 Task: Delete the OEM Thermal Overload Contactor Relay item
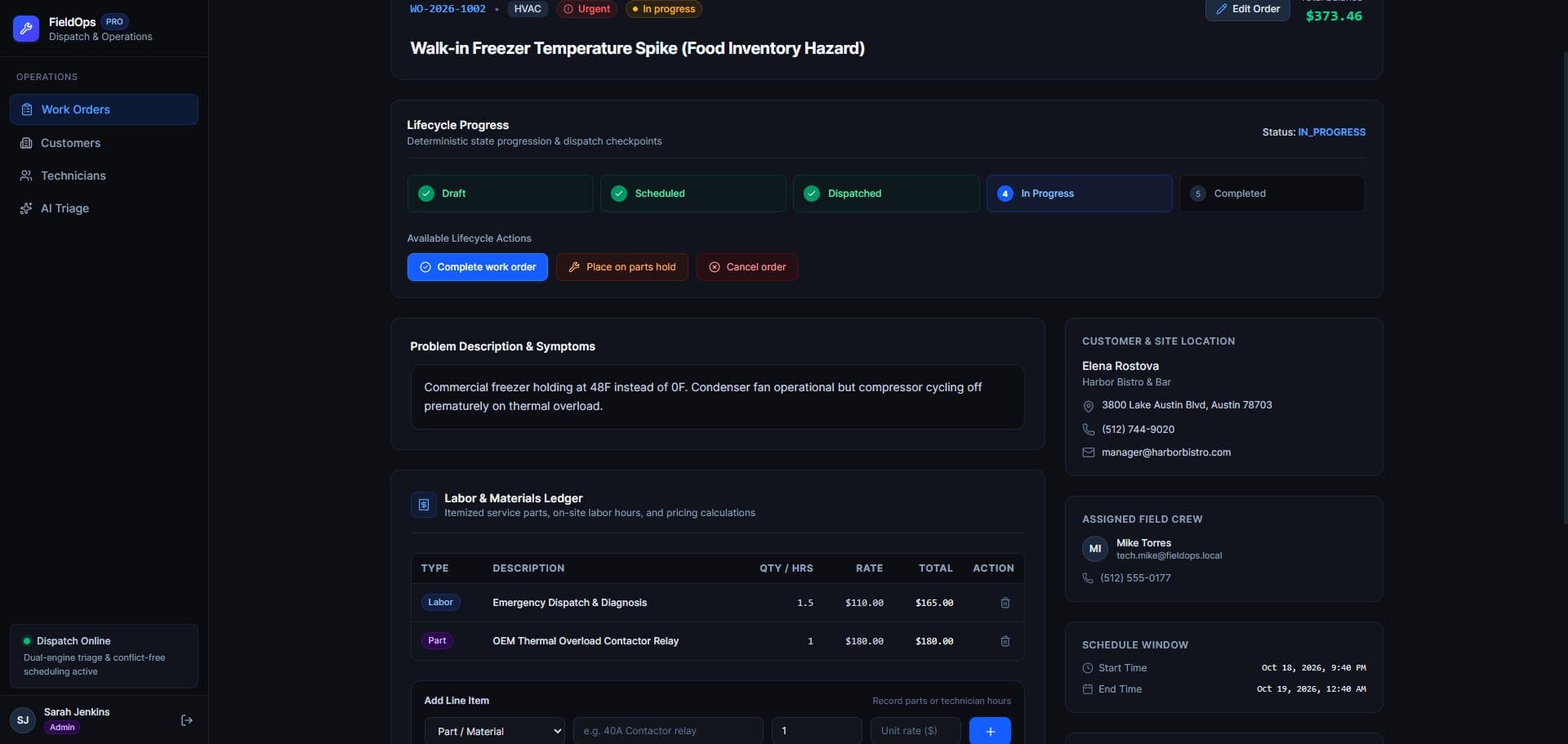click(1005, 641)
